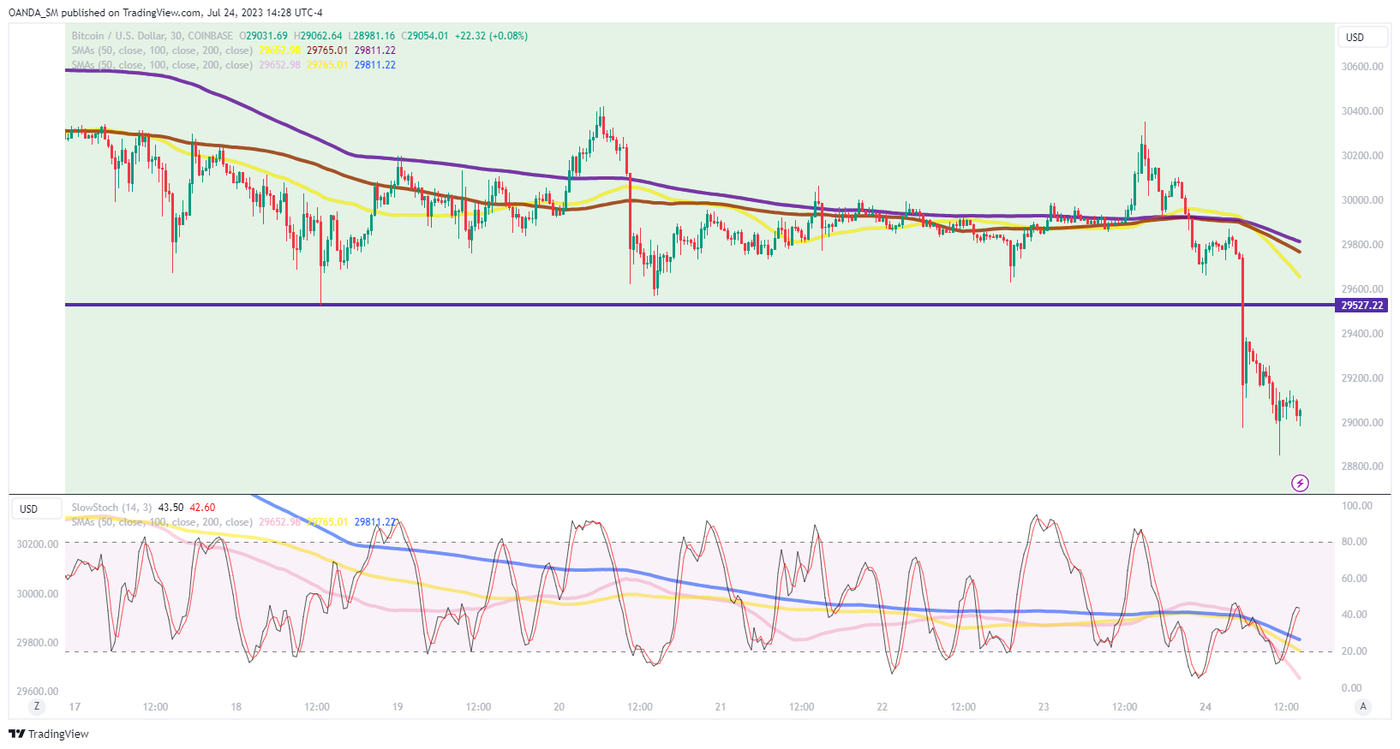Select the first SMAs indicator legend
The image size is (1400, 749).
click(x=160, y=50)
